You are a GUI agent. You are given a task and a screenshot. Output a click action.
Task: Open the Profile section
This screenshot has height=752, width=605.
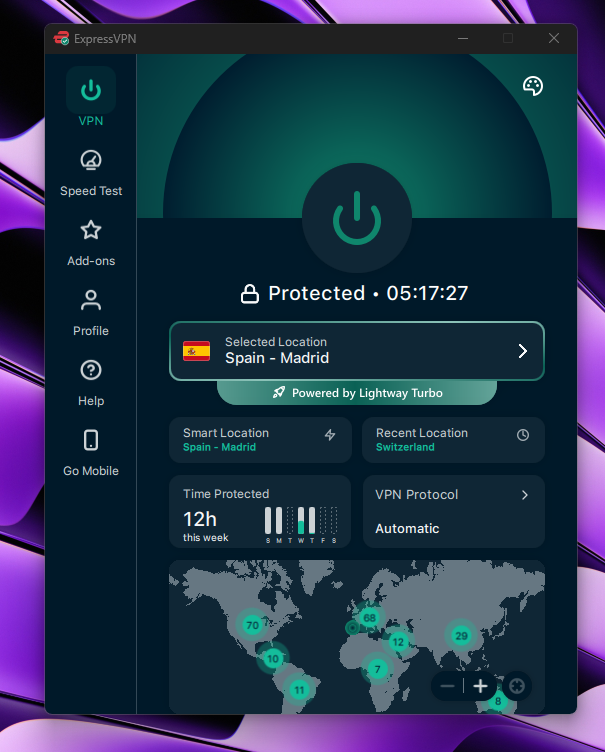pos(91,313)
